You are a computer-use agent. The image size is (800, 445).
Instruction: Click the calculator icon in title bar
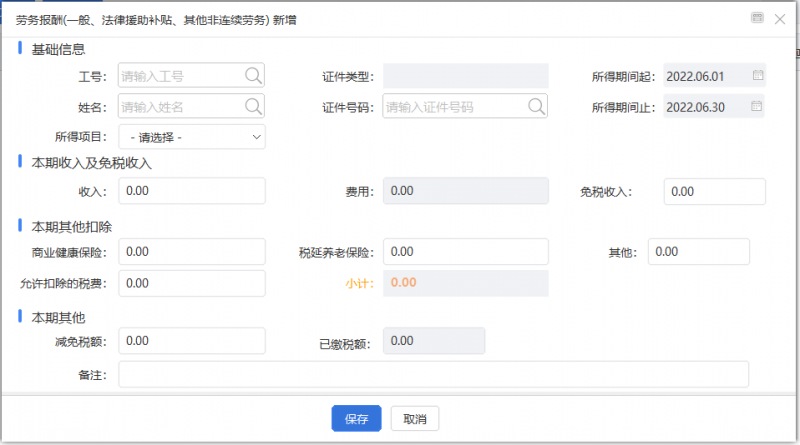pos(757,18)
